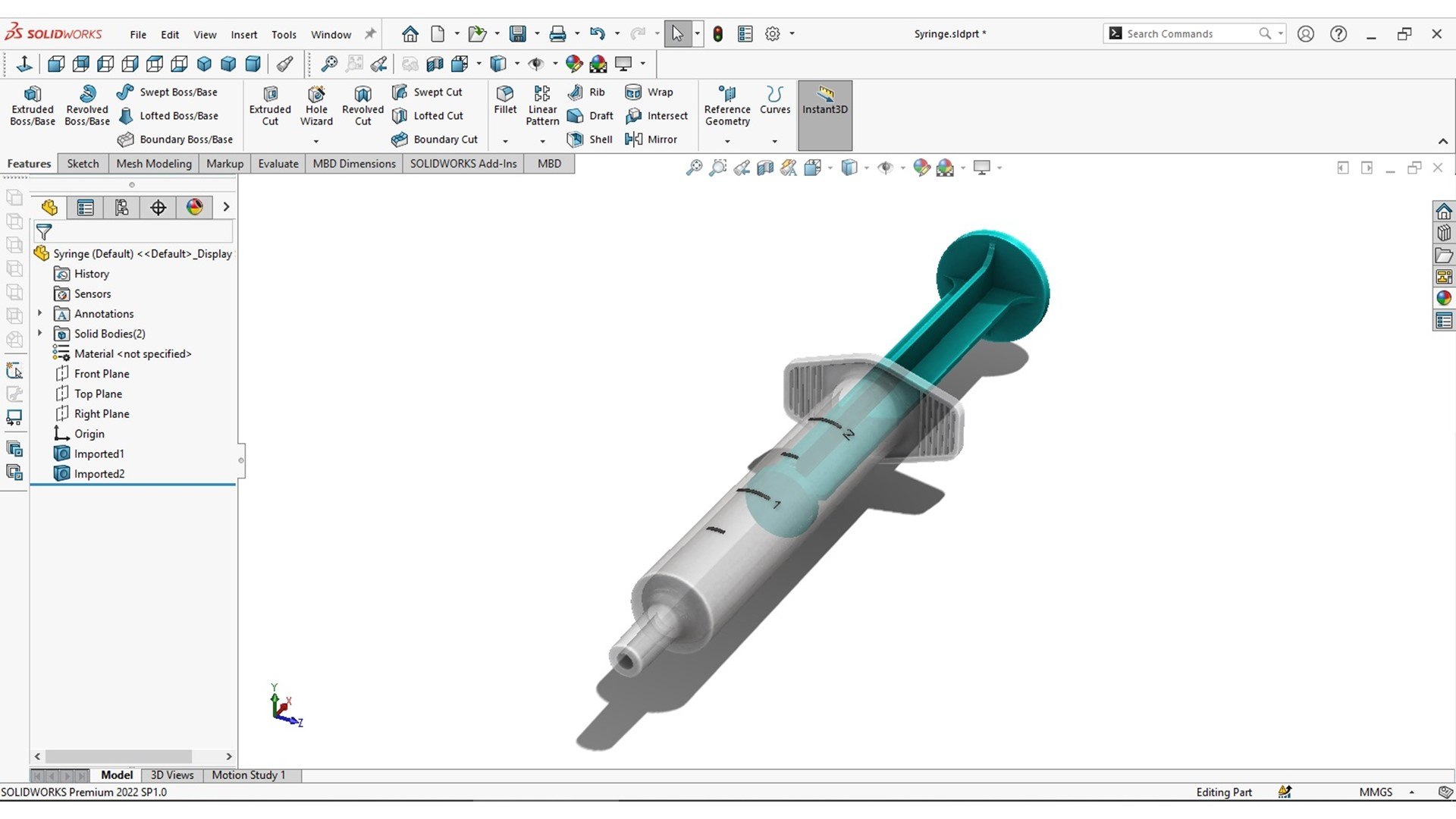Open the Tools menu
1456x819 pixels.
(284, 35)
